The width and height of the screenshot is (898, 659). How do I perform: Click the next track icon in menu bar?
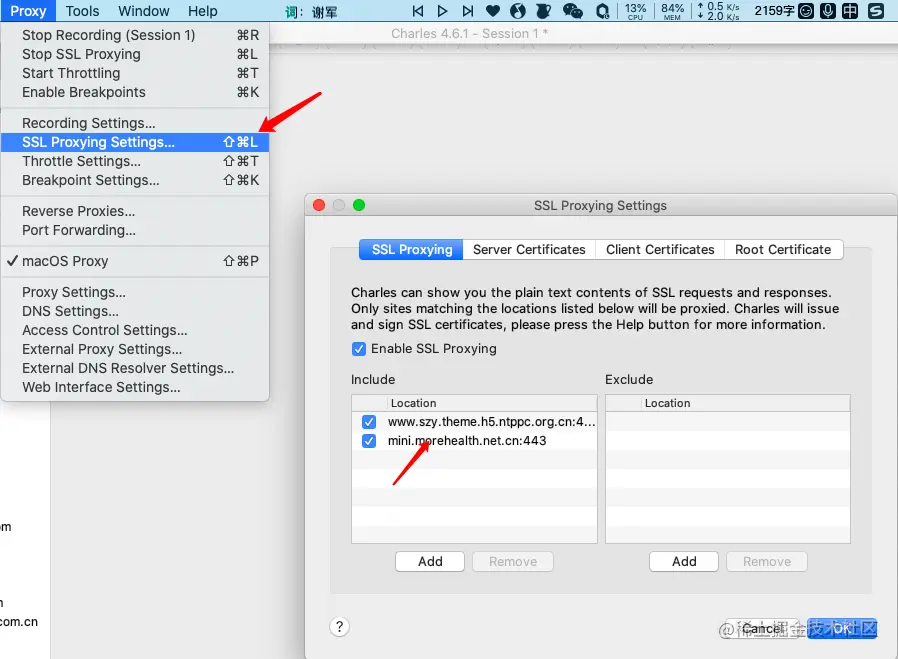[x=467, y=11]
